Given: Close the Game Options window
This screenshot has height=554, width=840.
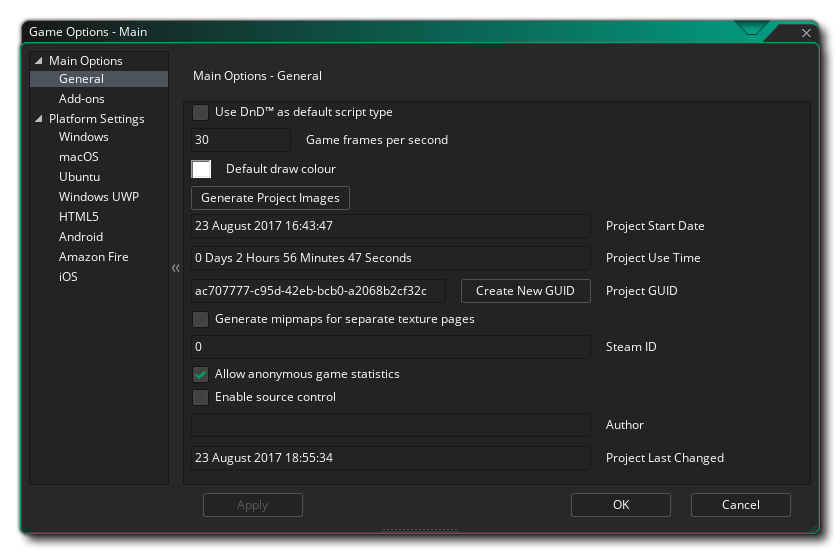Looking at the screenshot, I should pyautogui.click(x=806, y=32).
